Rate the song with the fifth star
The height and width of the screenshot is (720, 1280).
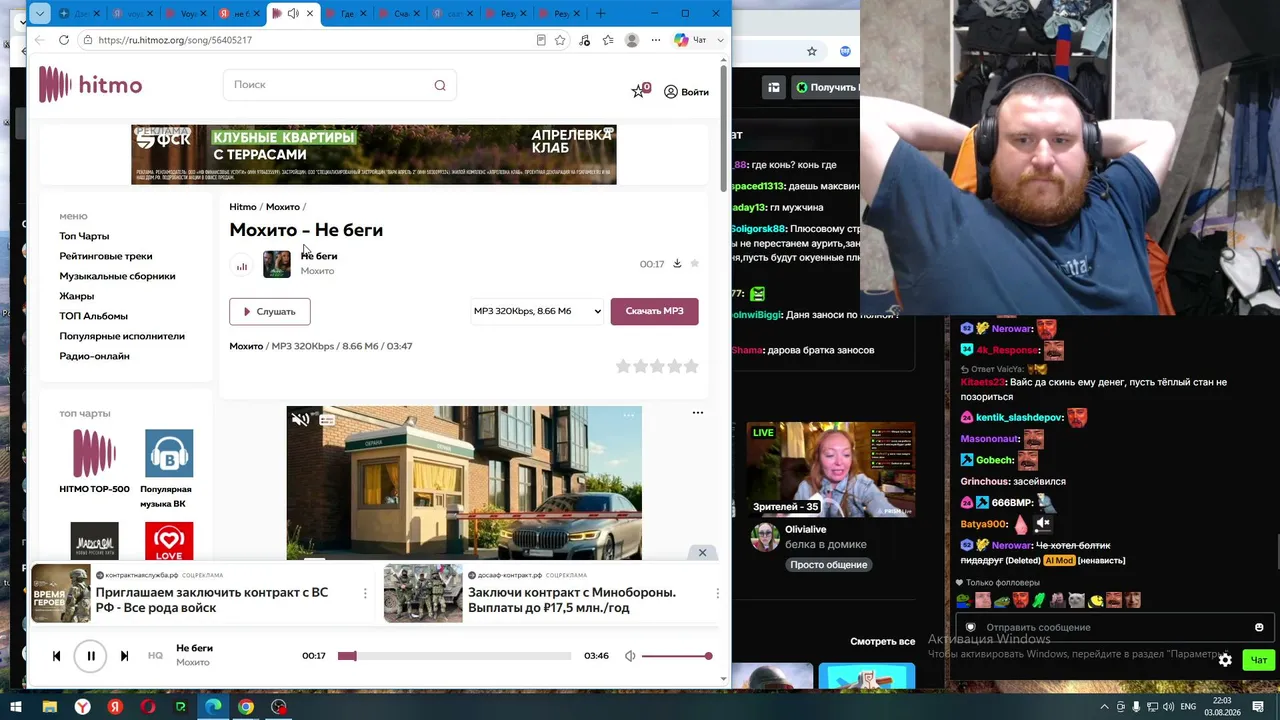click(x=691, y=366)
